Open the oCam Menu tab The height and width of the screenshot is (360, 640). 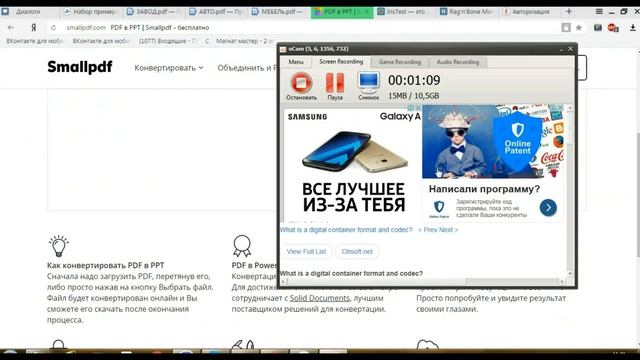[x=296, y=62]
